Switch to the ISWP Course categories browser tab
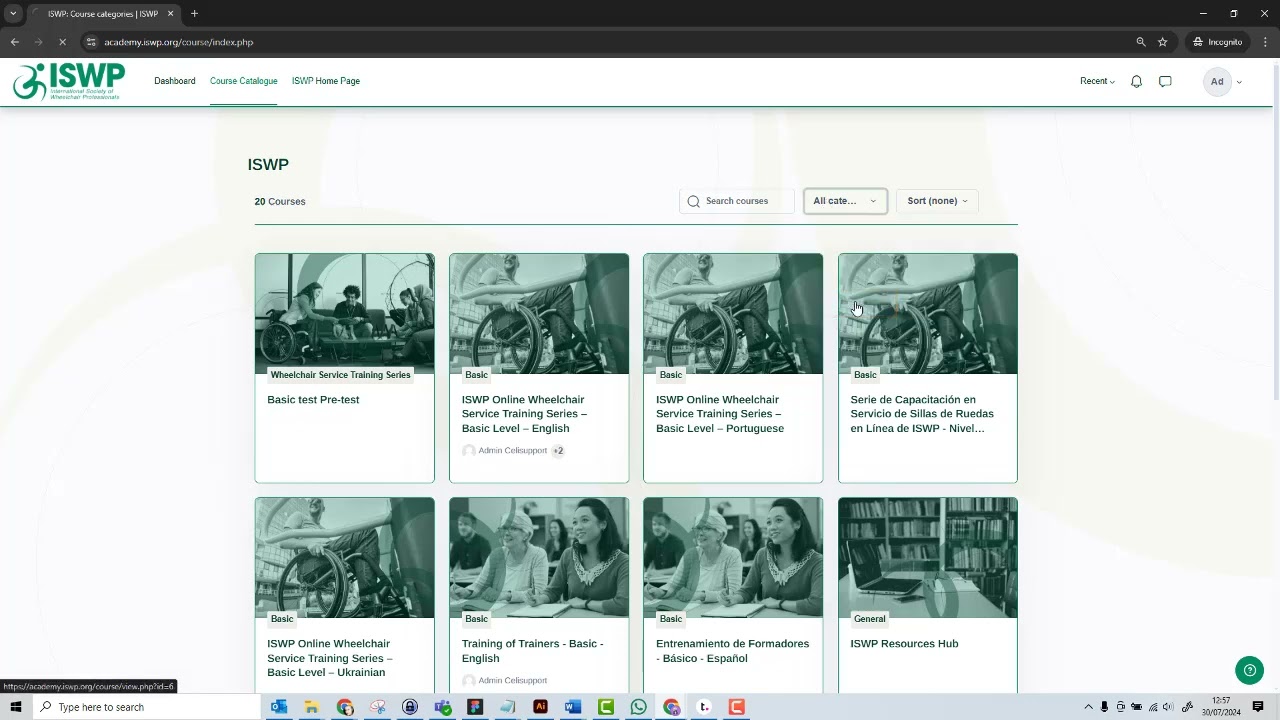 click(x=102, y=14)
